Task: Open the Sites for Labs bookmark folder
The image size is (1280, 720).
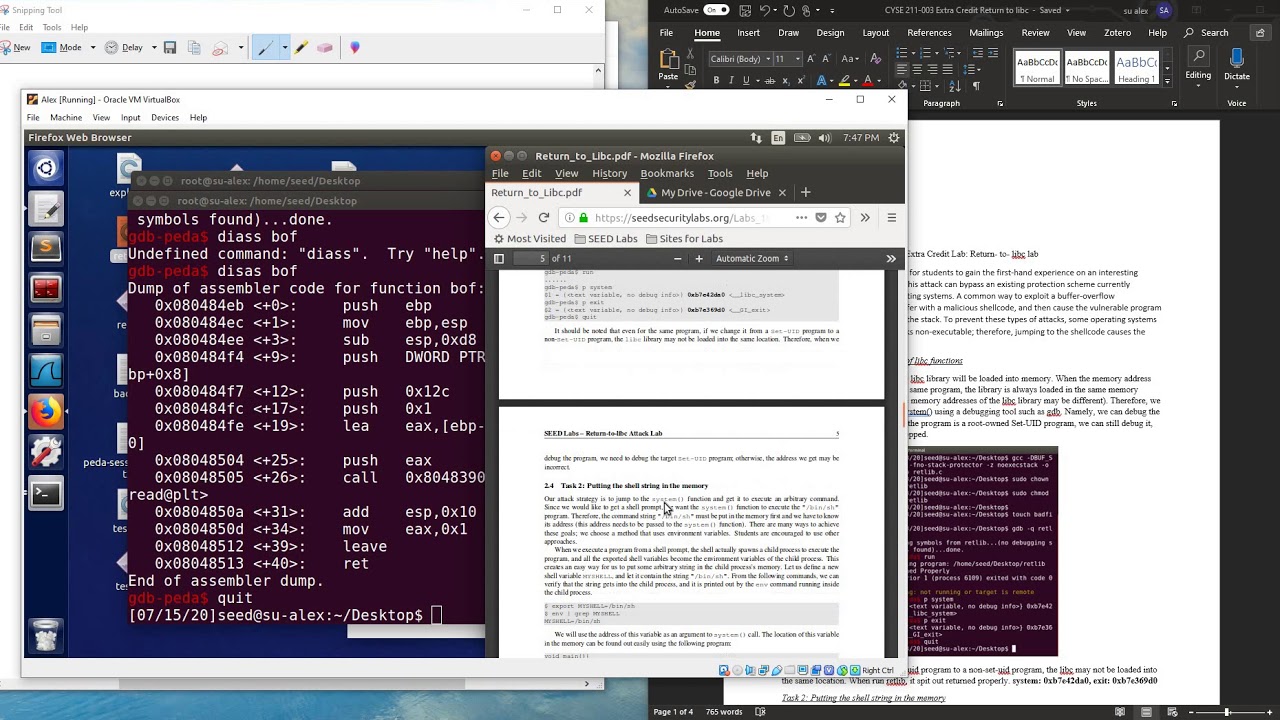Action: pyautogui.click(x=684, y=239)
